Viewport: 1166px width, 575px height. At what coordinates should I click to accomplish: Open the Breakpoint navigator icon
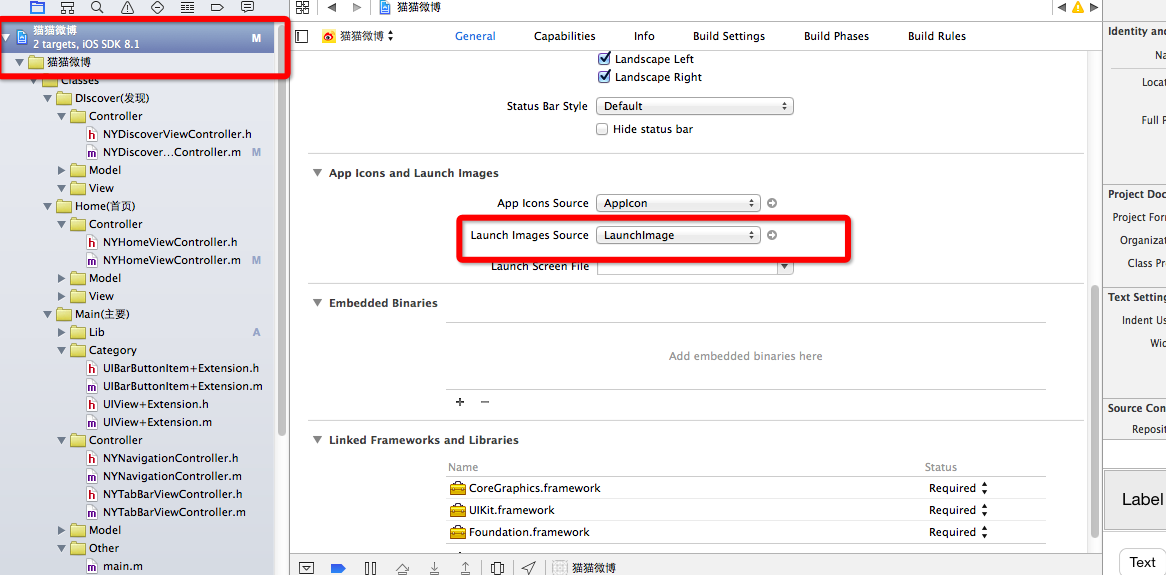[217, 7]
